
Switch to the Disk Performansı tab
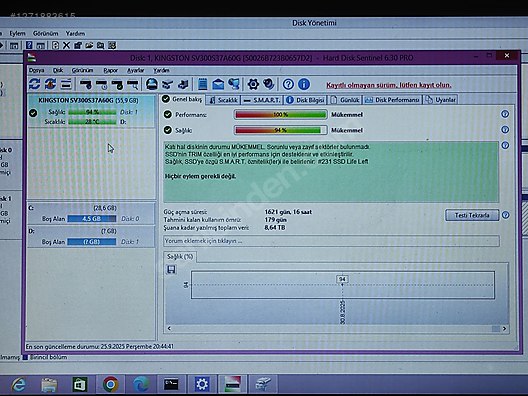pyautogui.click(x=392, y=100)
